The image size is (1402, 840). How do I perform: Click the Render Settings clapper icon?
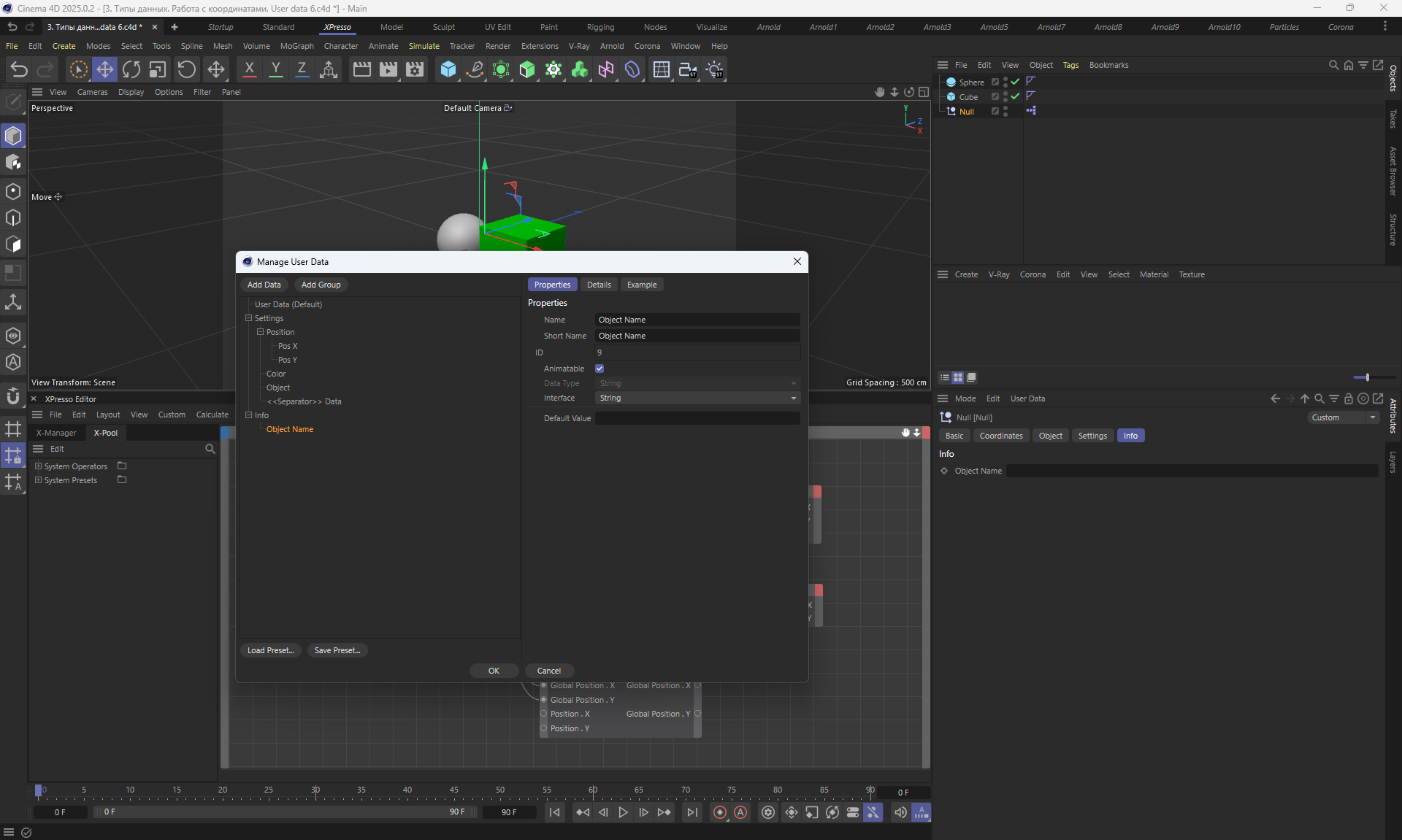(x=415, y=69)
